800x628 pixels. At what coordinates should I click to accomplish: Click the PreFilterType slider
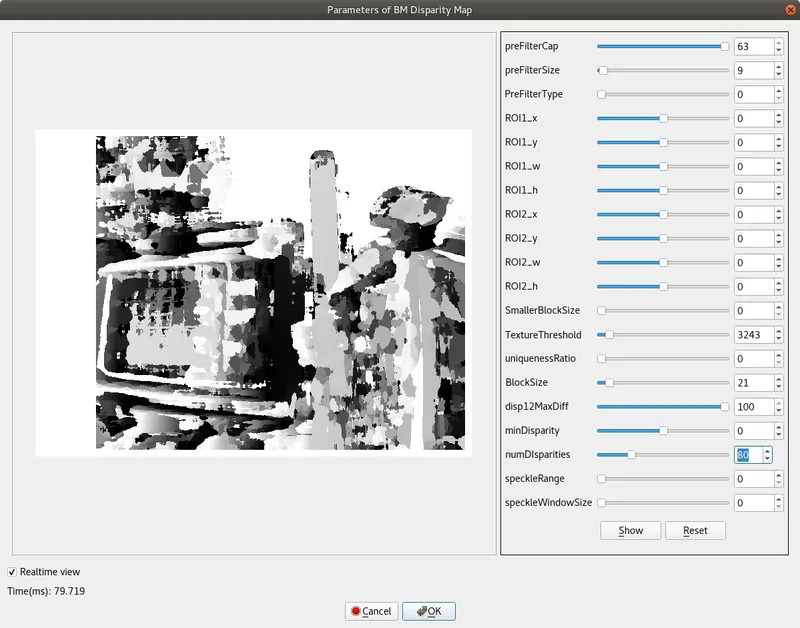point(663,94)
